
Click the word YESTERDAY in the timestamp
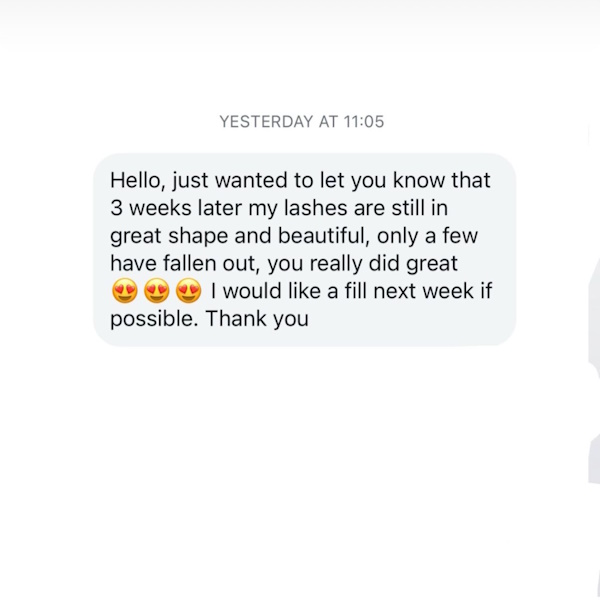tap(265, 122)
